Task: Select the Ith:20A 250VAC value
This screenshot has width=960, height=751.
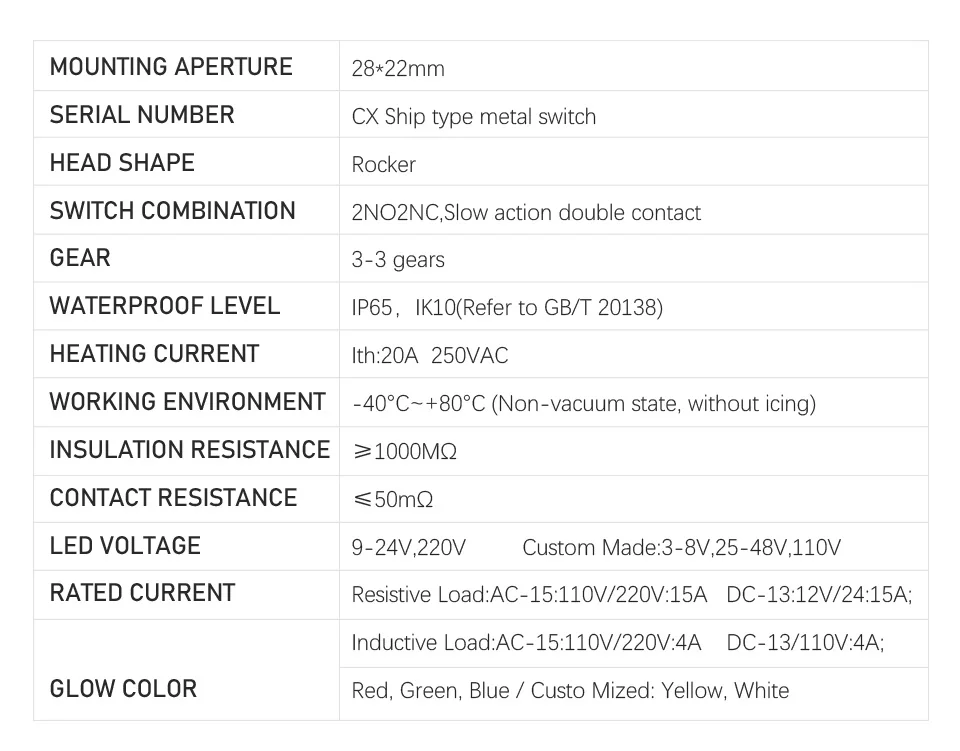Action: tap(430, 356)
